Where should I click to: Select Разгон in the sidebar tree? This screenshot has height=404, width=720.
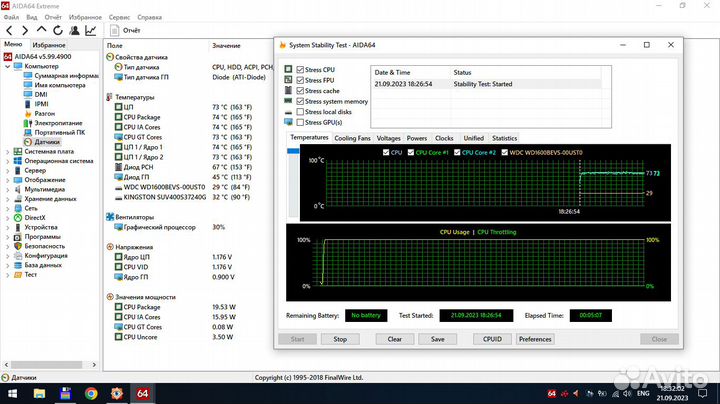45,113
